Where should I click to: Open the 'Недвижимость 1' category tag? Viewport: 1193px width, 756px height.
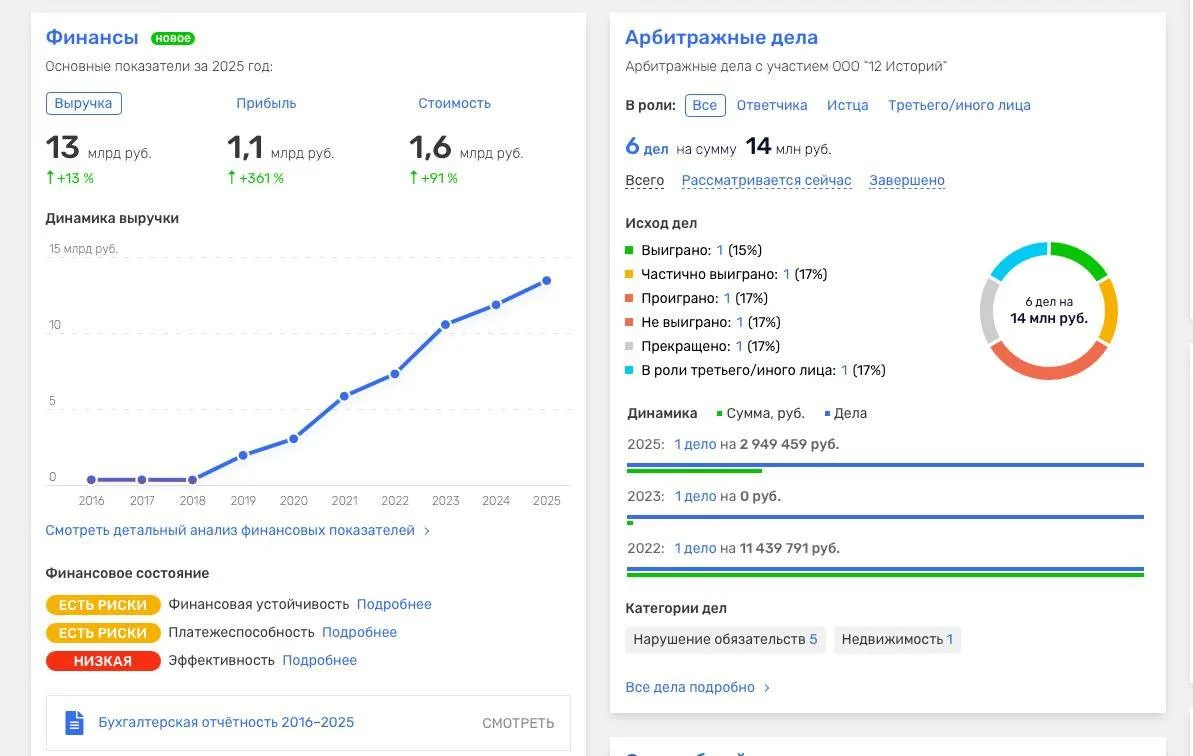click(x=897, y=640)
